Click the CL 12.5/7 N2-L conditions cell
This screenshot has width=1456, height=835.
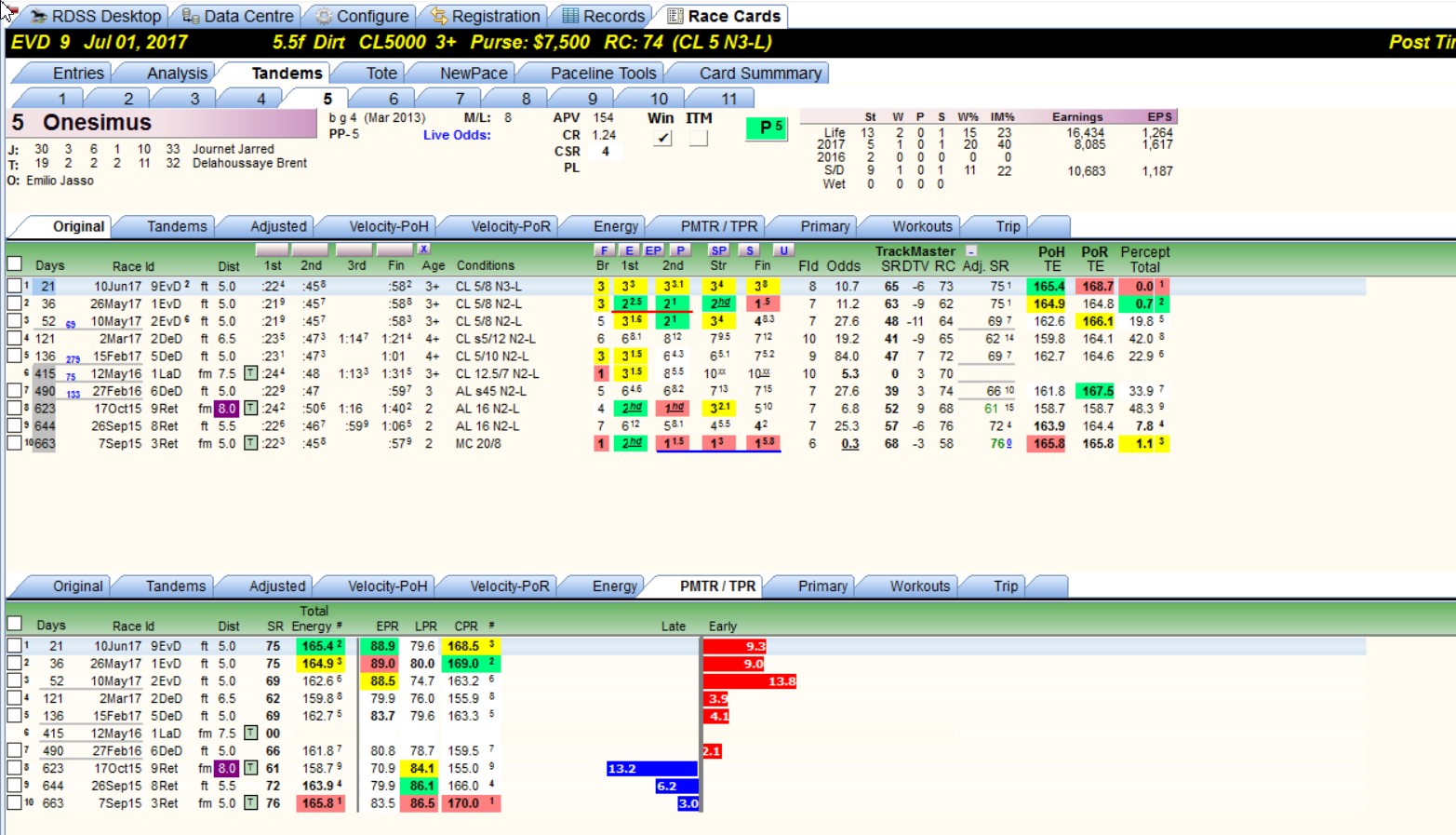pyautogui.click(x=497, y=373)
